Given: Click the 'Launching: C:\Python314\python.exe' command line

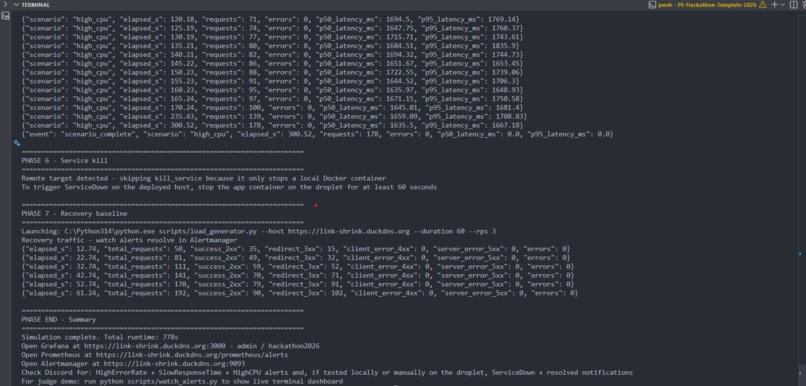Looking at the screenshot, I should tap(259, 231).
